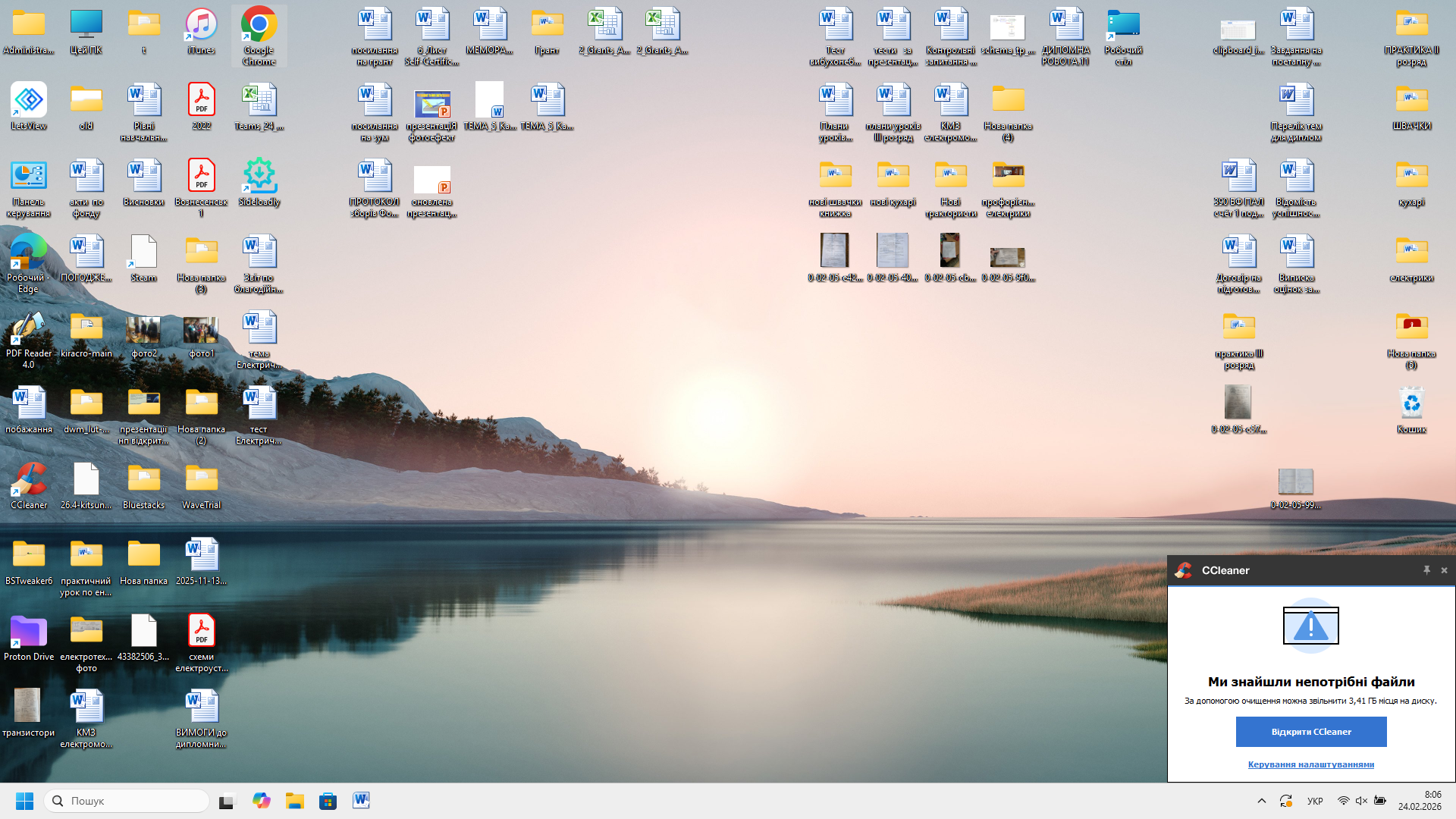Image resolution: width=1456 pixels, height=819 pixels.
Task: Select the iTunes desktop shortcut
Action: pos(201,27)
